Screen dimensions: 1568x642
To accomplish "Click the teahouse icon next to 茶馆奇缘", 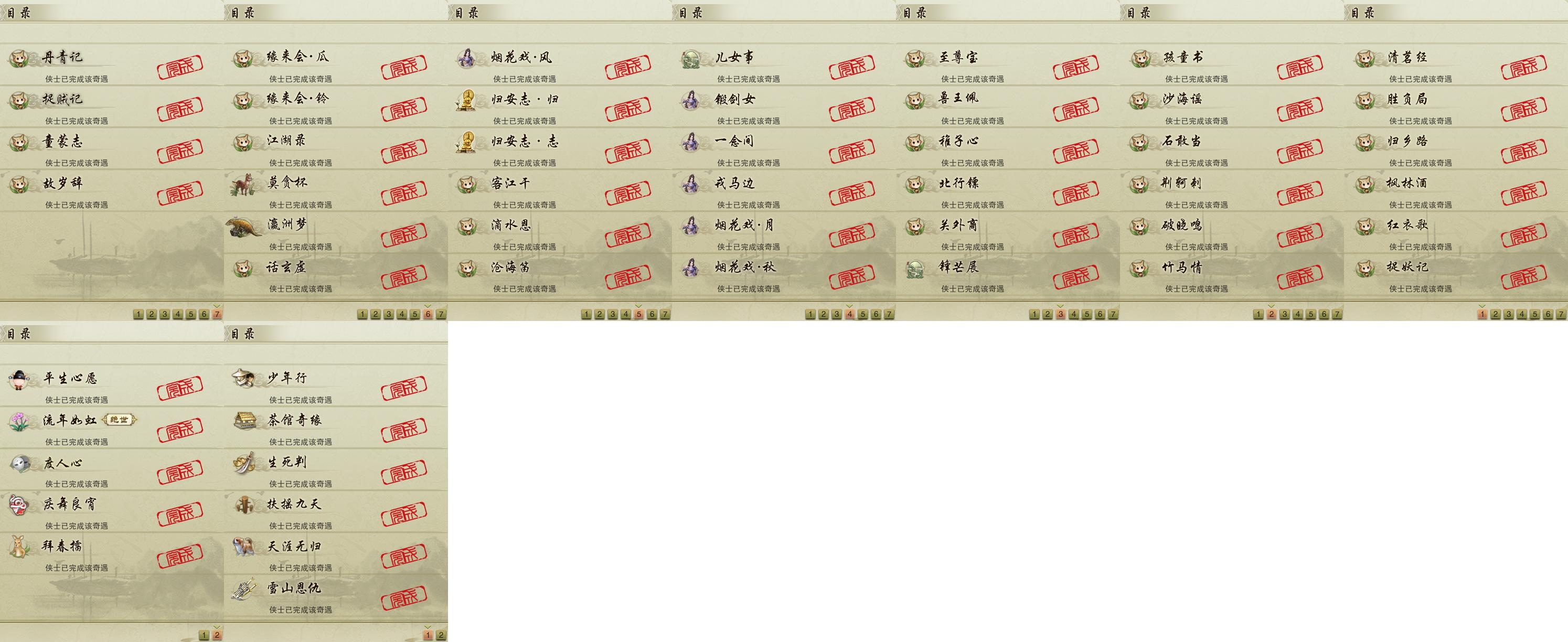I will click(244, 421).
